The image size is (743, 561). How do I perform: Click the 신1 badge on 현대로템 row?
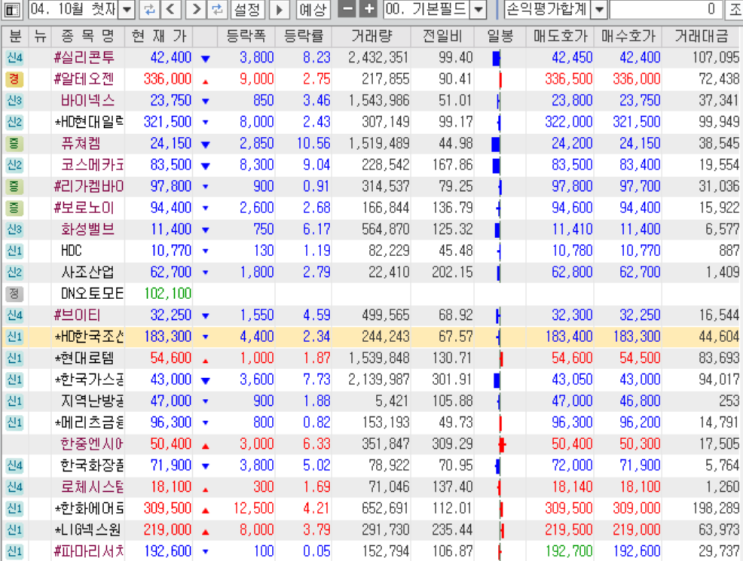[14, 358]
